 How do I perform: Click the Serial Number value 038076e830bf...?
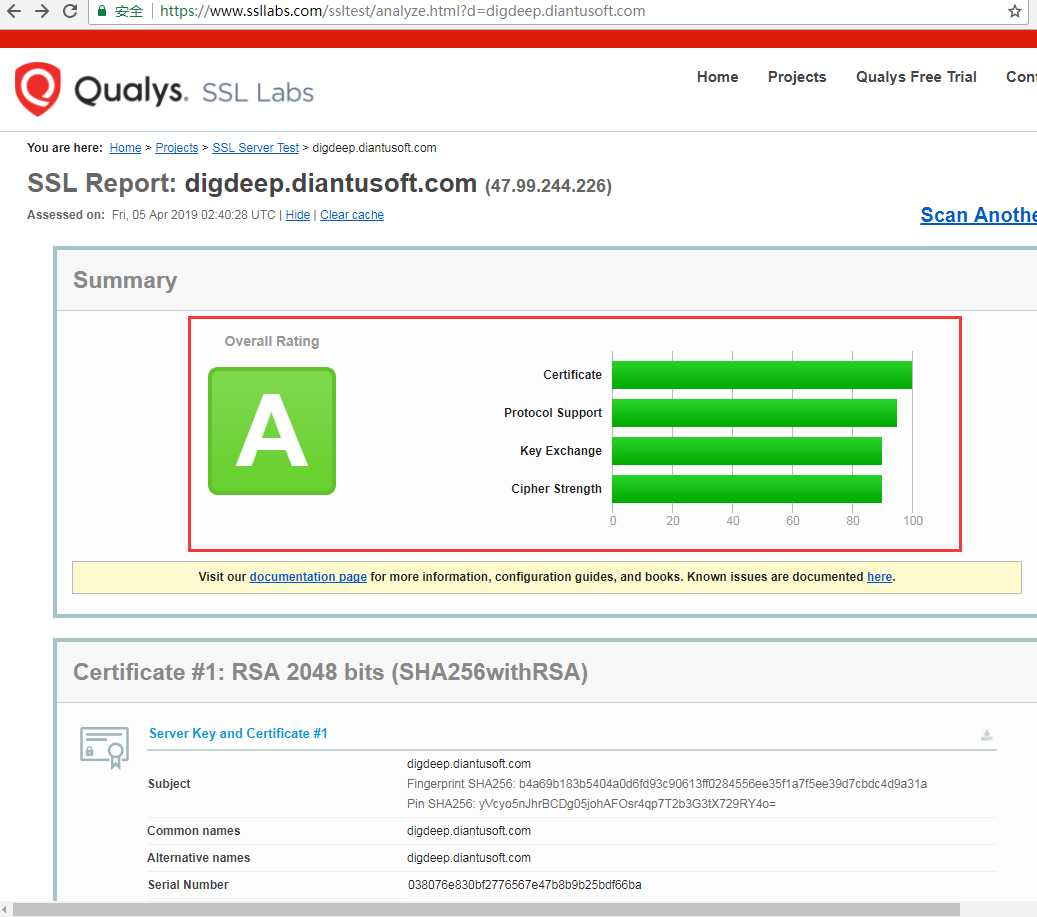pos(524,885)
